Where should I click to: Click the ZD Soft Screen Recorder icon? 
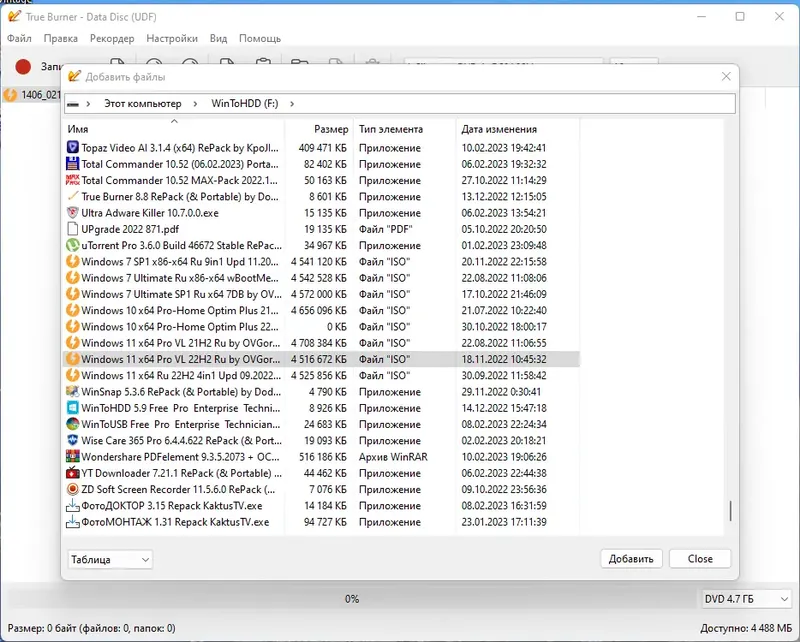click(73, 489)
